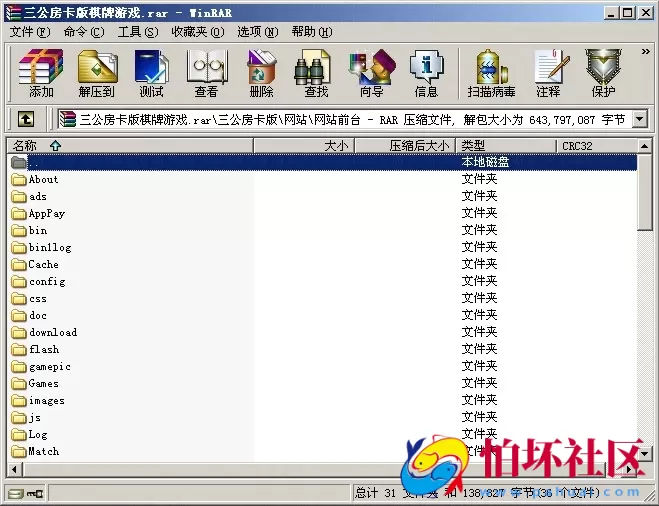Open the address path dropdown arrow
This screenshot has height=506, width=659.
pos(640,119)
